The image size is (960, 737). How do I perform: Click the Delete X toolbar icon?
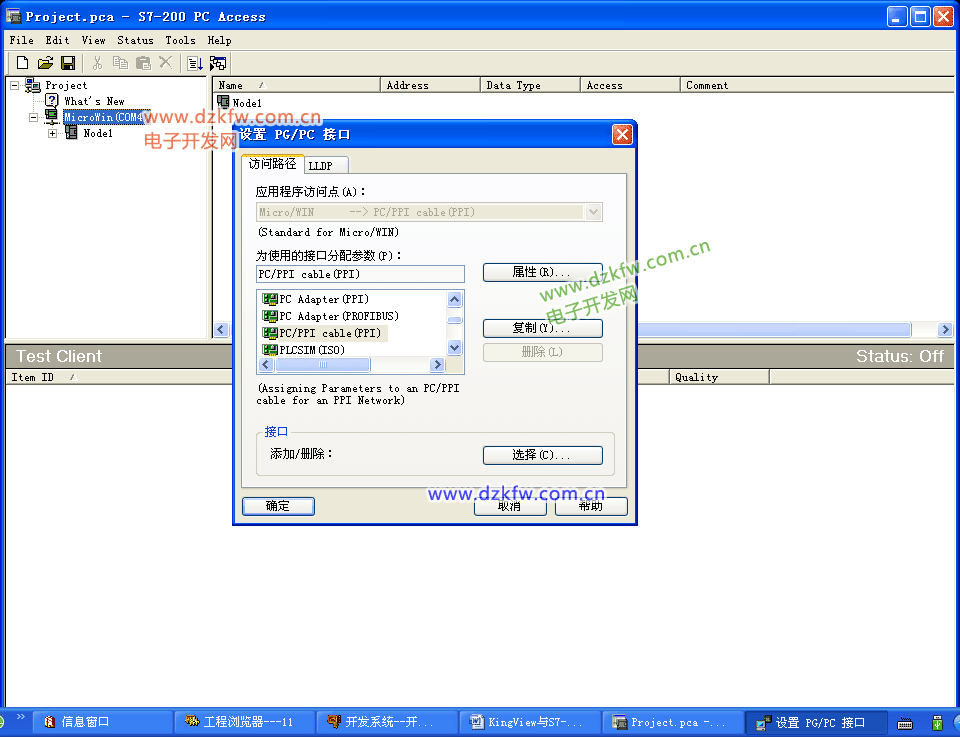click(166, 63)
